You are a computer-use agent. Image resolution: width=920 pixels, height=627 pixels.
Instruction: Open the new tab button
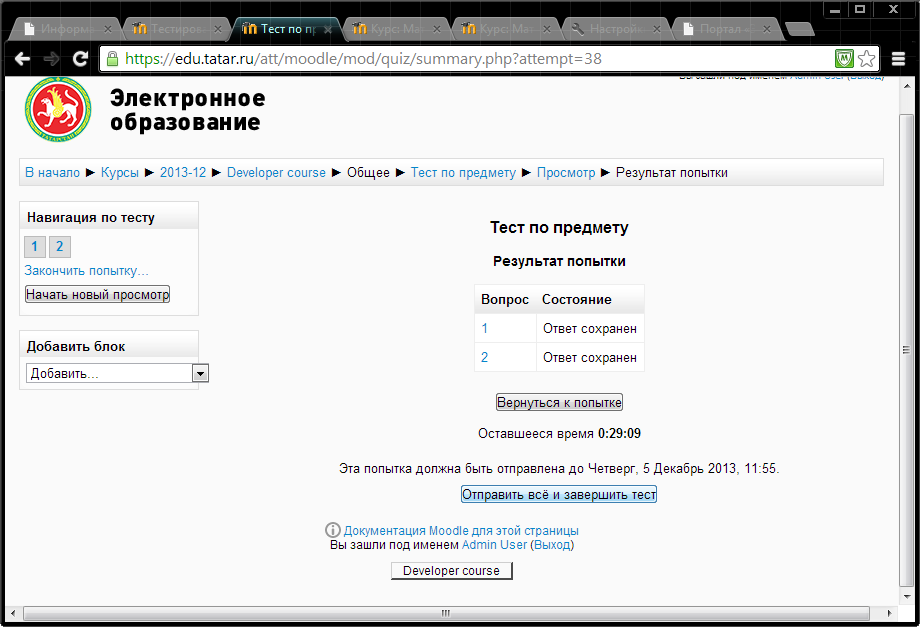tap(799, 29)
